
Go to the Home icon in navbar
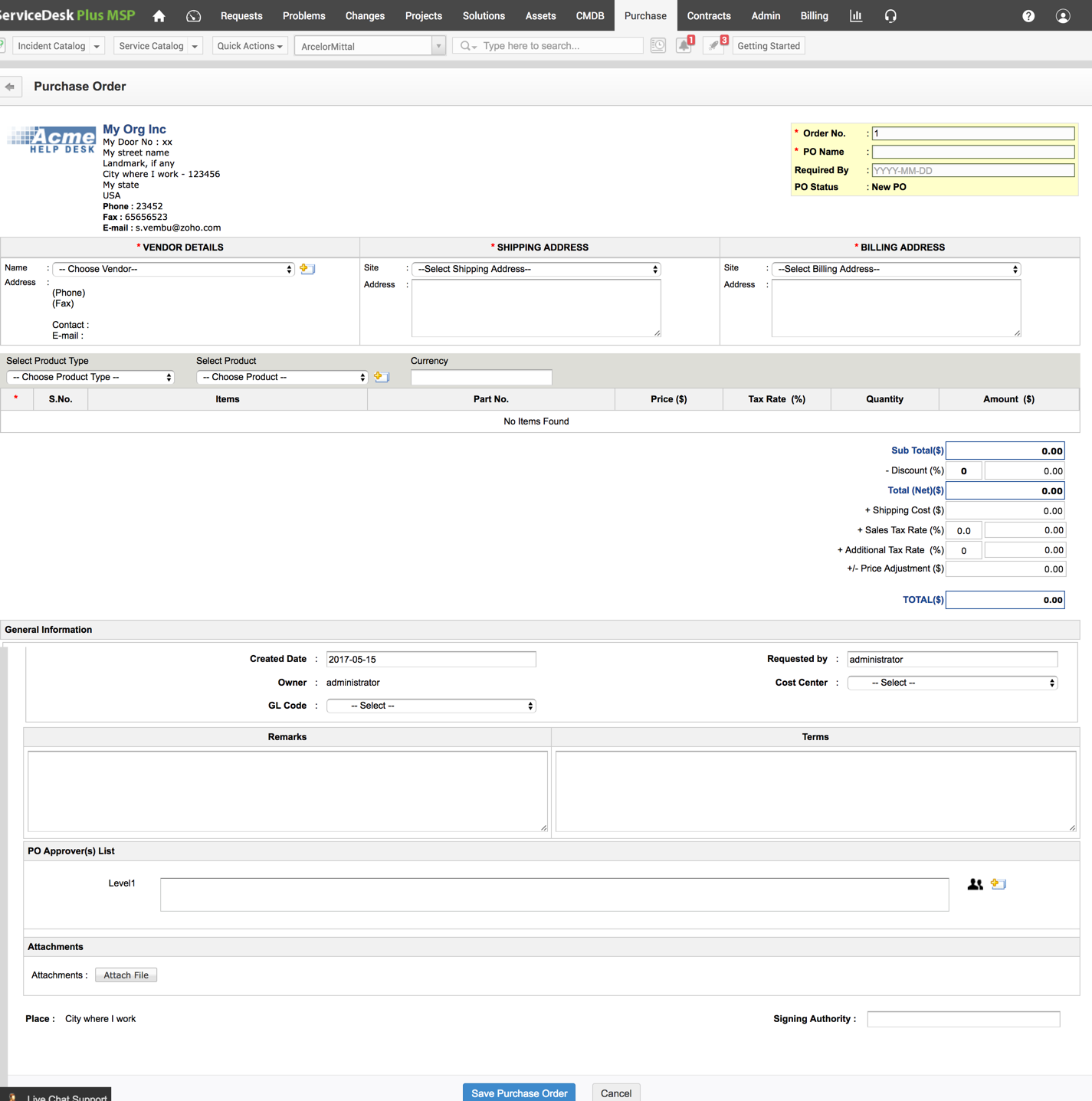click(159, 16)
